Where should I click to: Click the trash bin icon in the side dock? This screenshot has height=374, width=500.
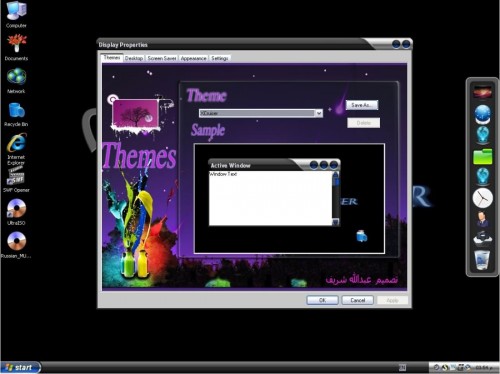(482, 260)
